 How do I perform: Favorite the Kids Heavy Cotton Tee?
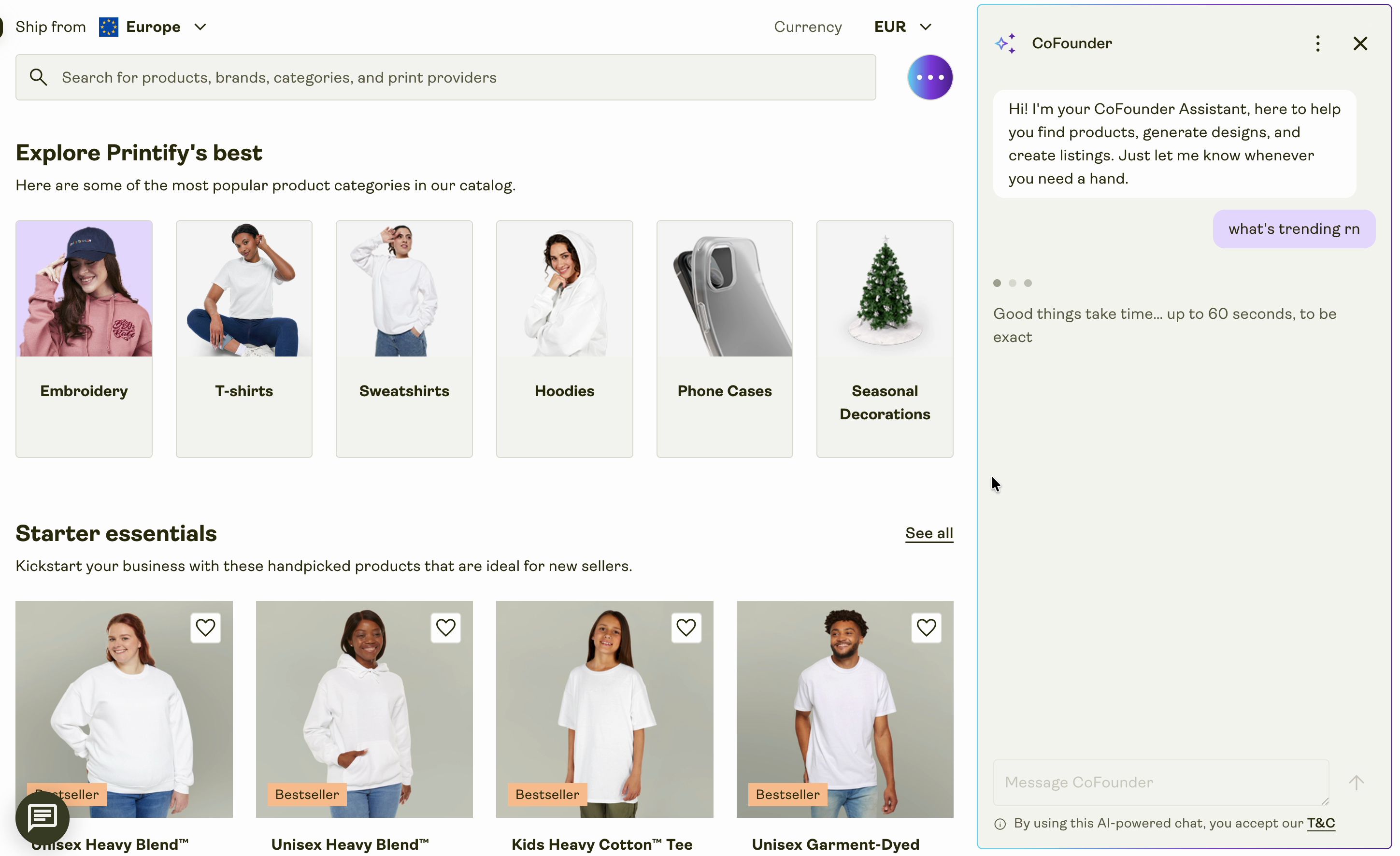click(x=686, y=628)
